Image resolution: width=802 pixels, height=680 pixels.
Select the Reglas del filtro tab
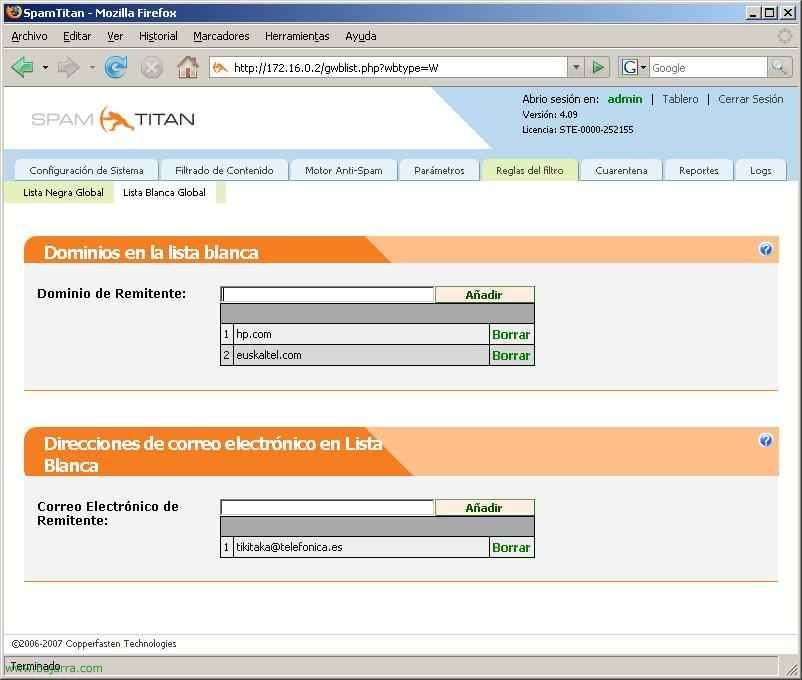(x=529, y=170)
